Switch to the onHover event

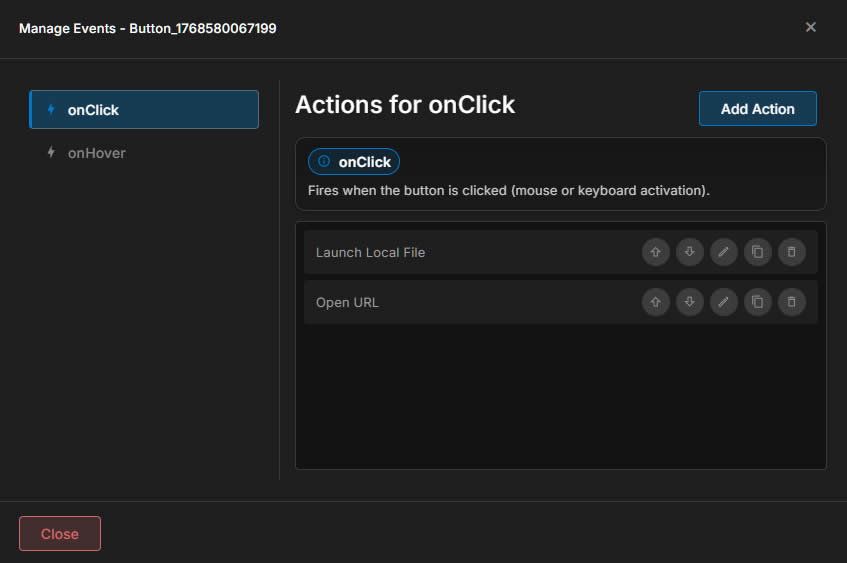pyautogui.click(x=96, y=153)
